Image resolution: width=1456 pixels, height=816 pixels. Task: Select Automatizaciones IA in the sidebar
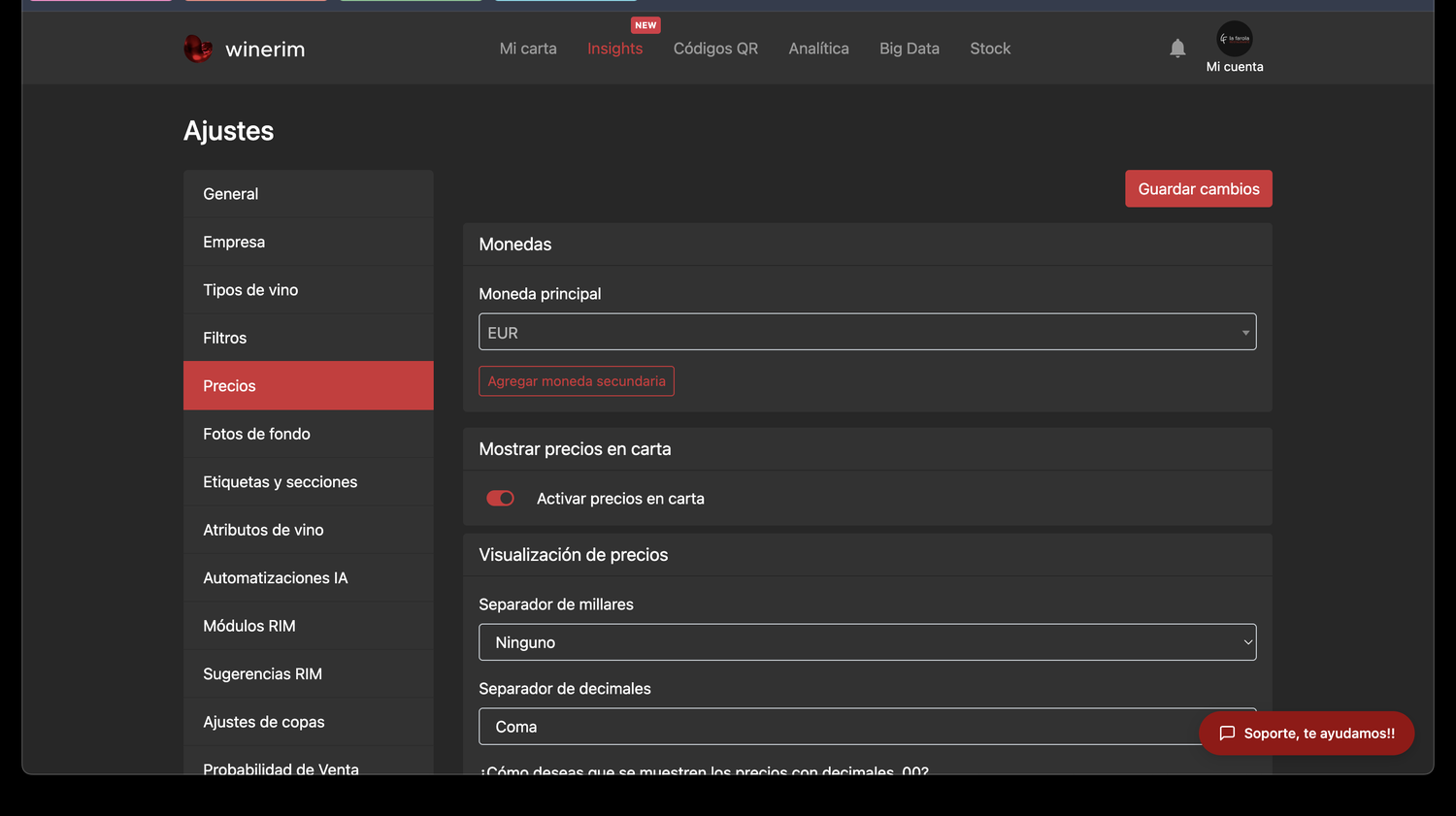click(x=309, y=578)
